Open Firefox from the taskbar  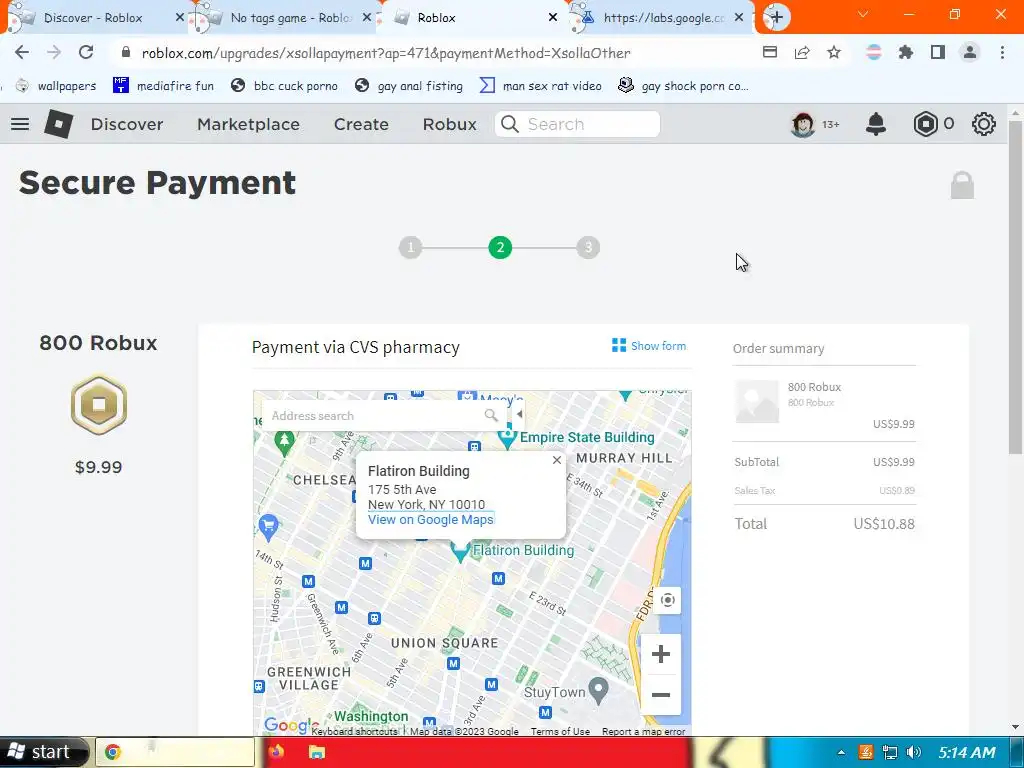[x=276, y=752]
